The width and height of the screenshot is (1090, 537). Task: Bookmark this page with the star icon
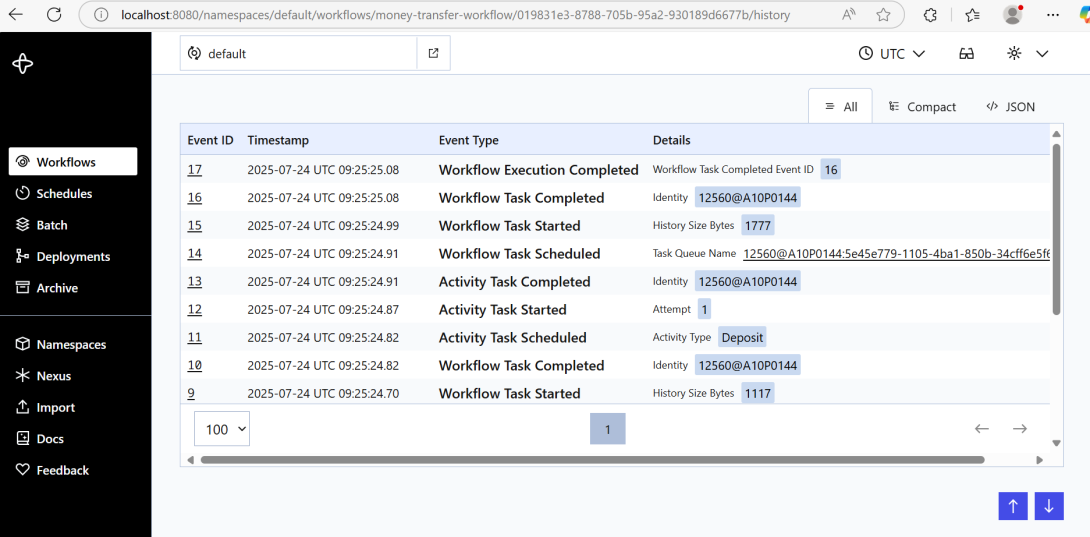tap(883, 15)
